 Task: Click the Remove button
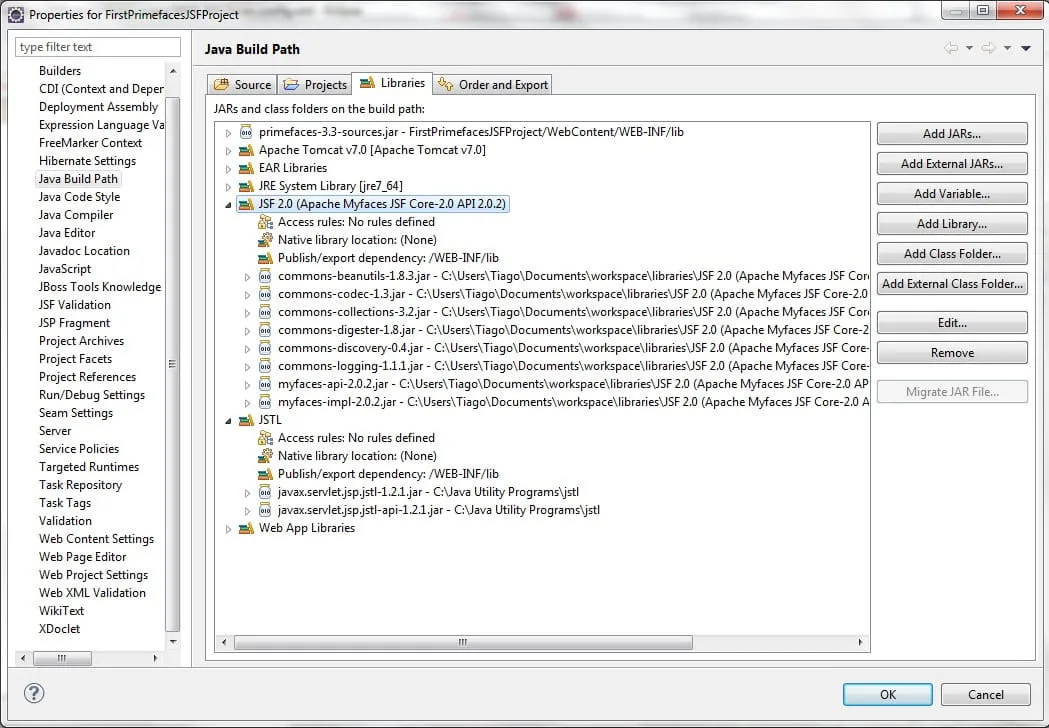[951, 353]
